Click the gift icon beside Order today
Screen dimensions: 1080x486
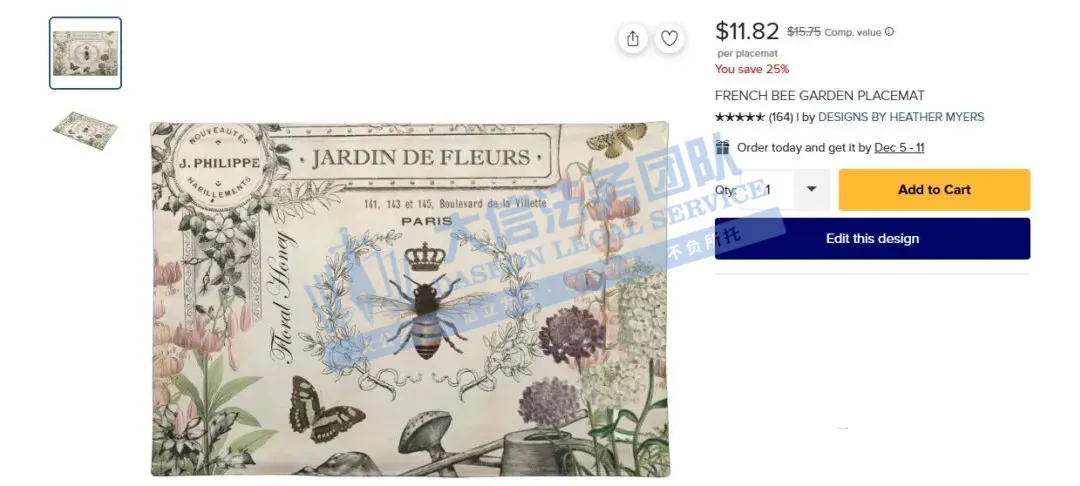pos(723,147)
